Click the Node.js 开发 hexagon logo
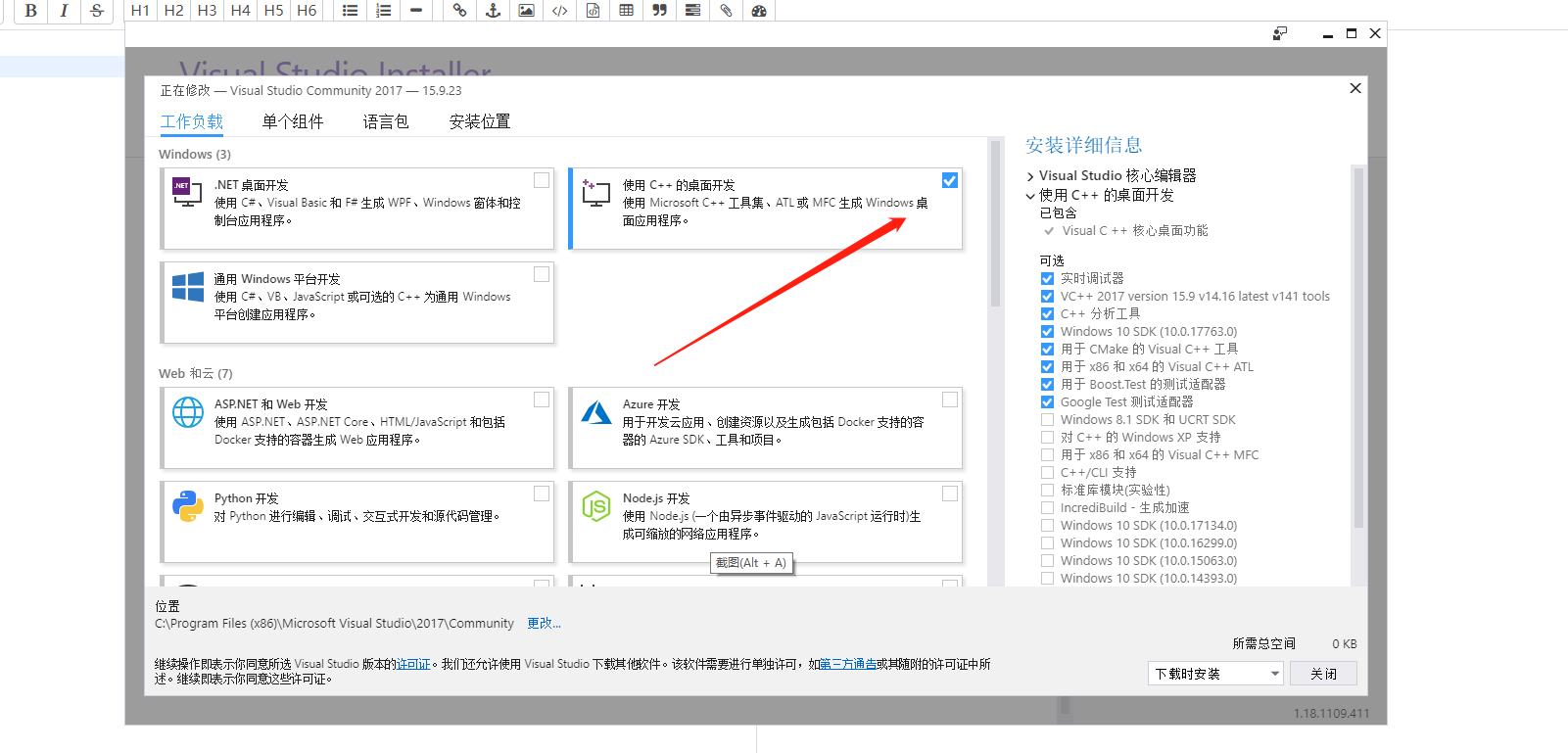 [x=596, y=506]
